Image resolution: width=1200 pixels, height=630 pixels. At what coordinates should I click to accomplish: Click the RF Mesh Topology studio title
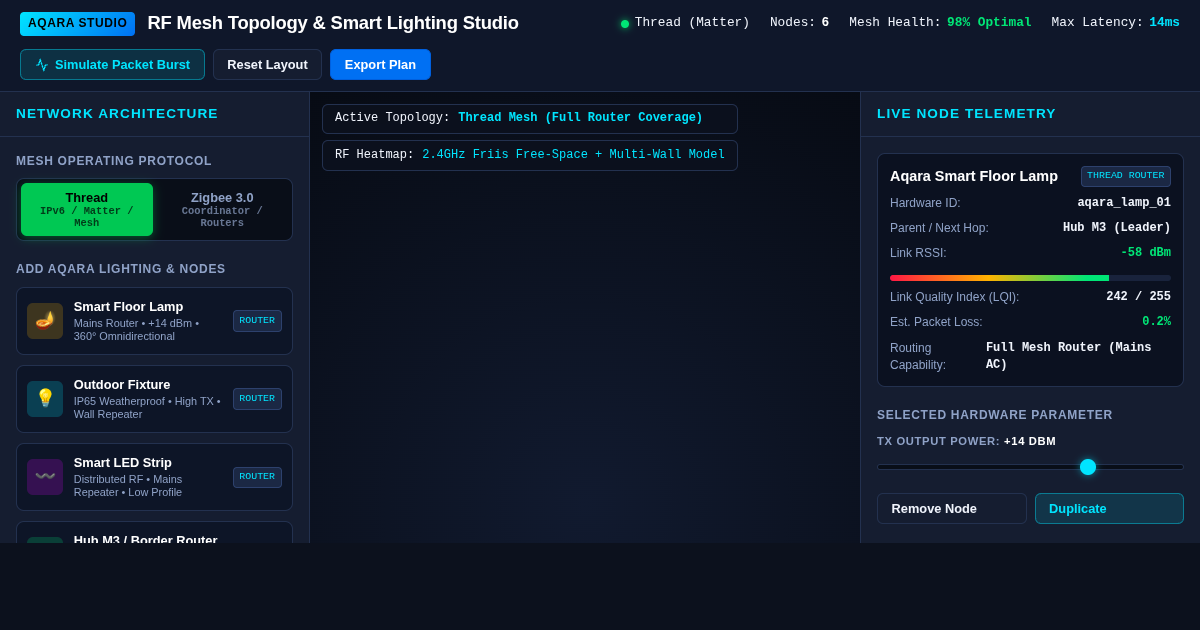pos(333,23)
